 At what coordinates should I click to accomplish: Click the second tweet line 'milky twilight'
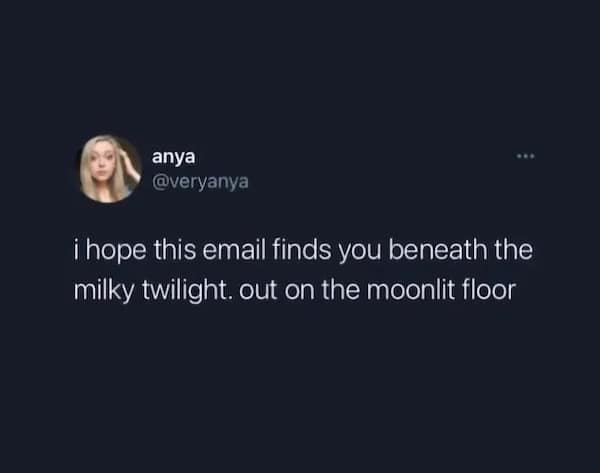pyautogui.click(x=295, y=290)
